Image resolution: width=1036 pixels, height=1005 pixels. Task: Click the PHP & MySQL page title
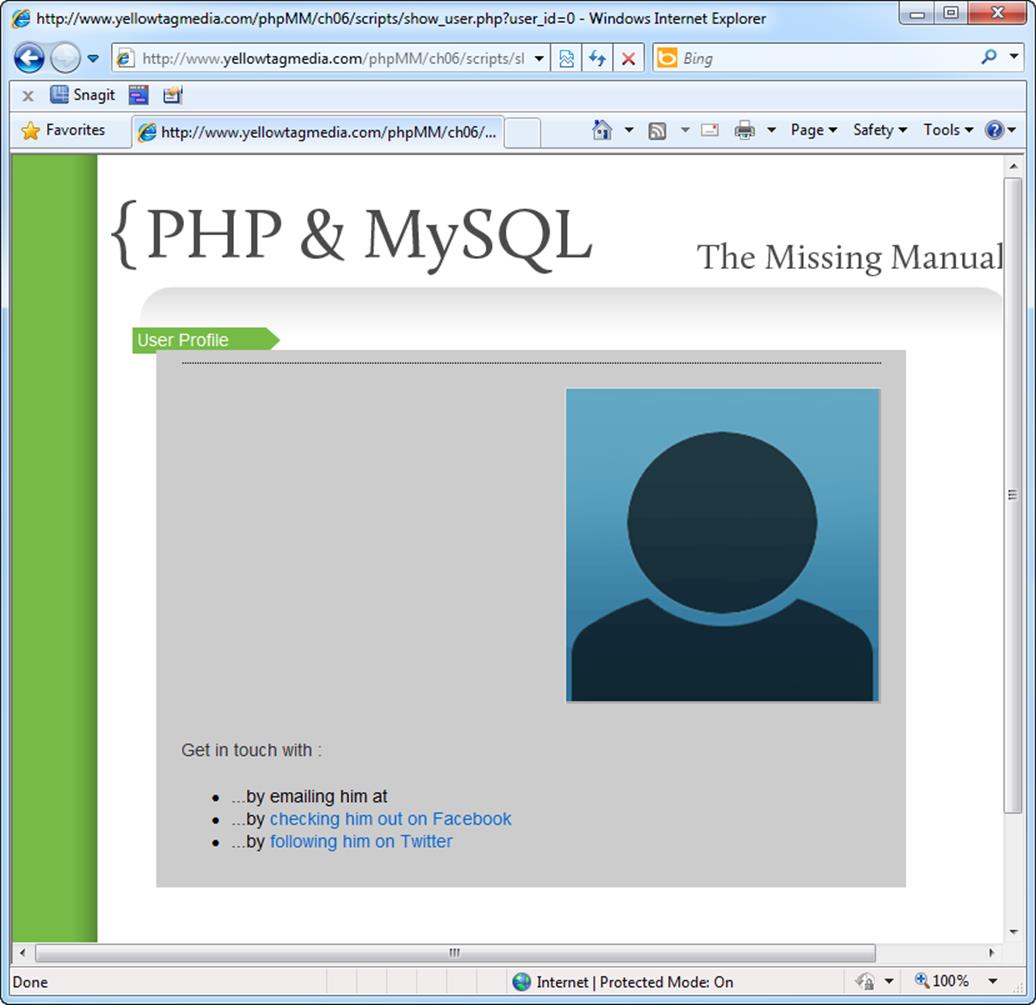[x=352, y=237]
